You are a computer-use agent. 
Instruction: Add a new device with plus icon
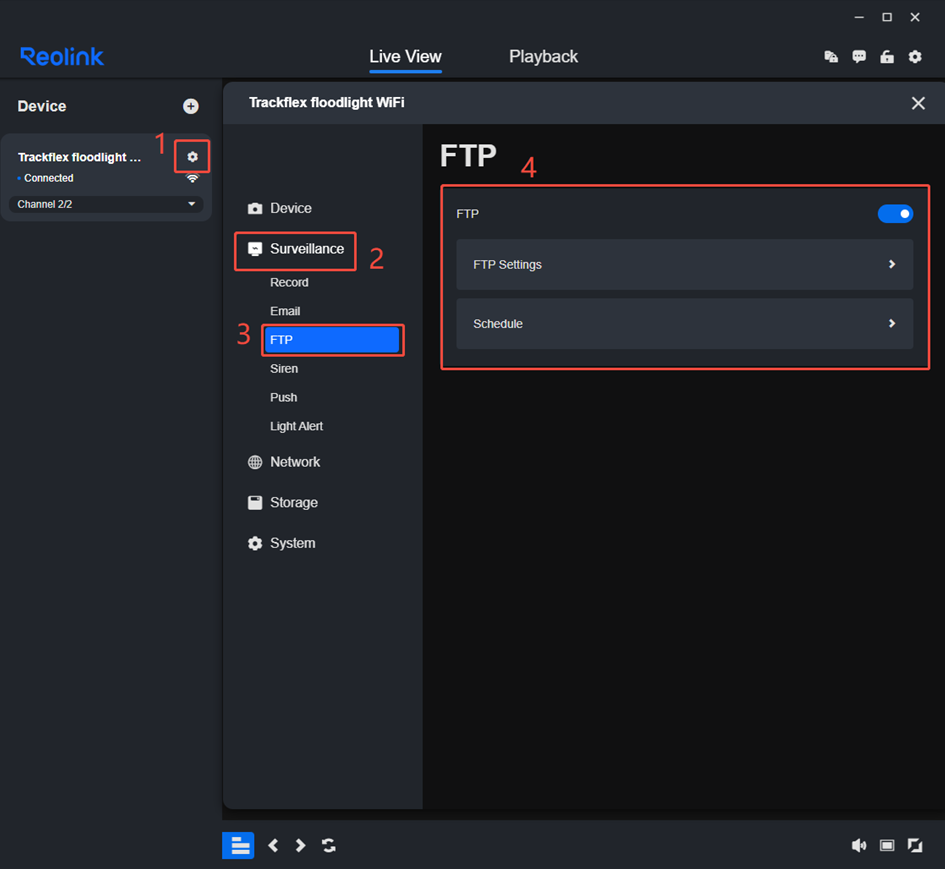pyautogui.click(x=190, y=106)
